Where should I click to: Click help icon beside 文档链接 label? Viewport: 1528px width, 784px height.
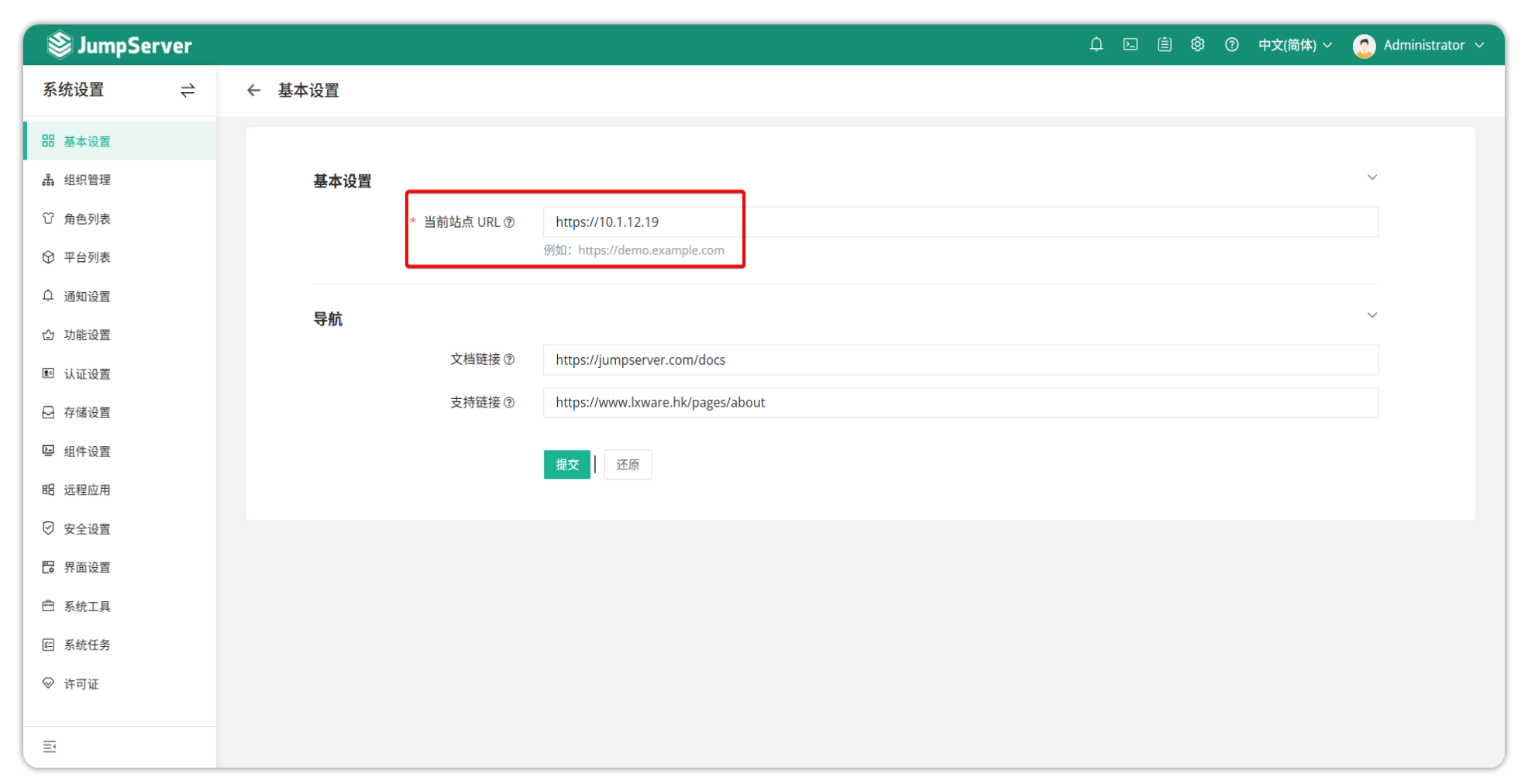pos(509,359)
